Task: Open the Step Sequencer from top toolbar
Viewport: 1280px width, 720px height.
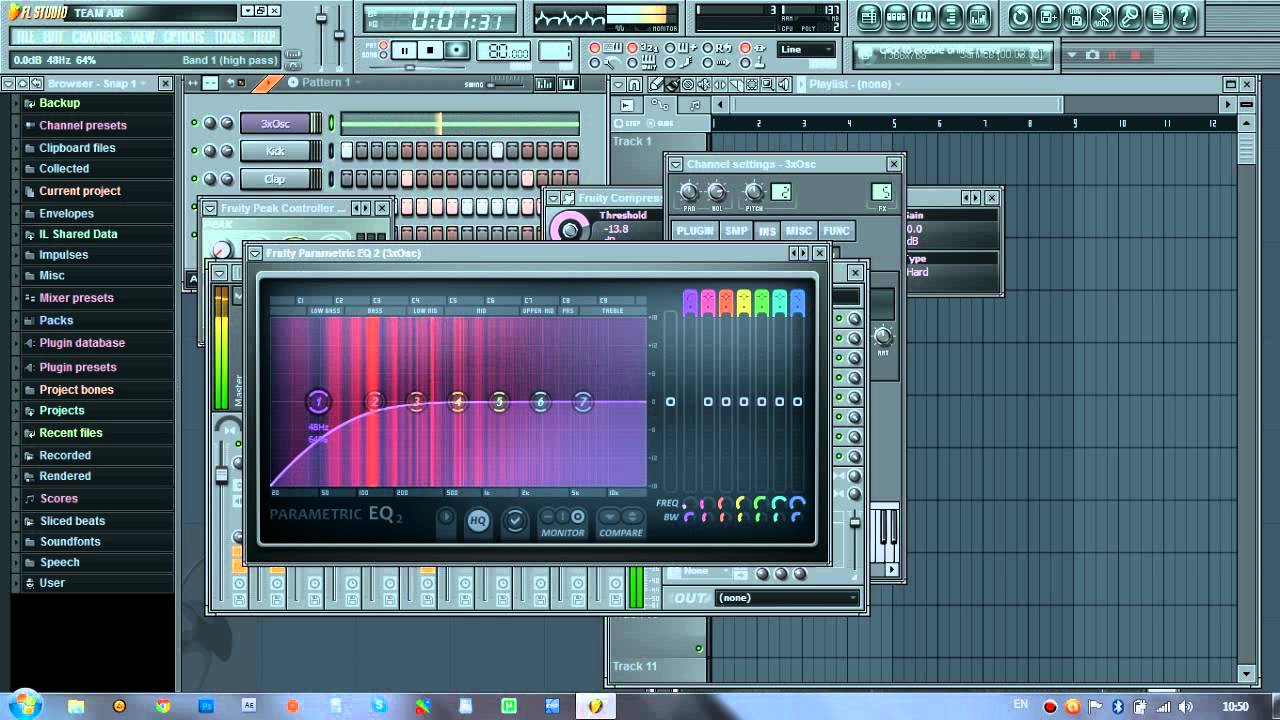Action: (897, 17)
